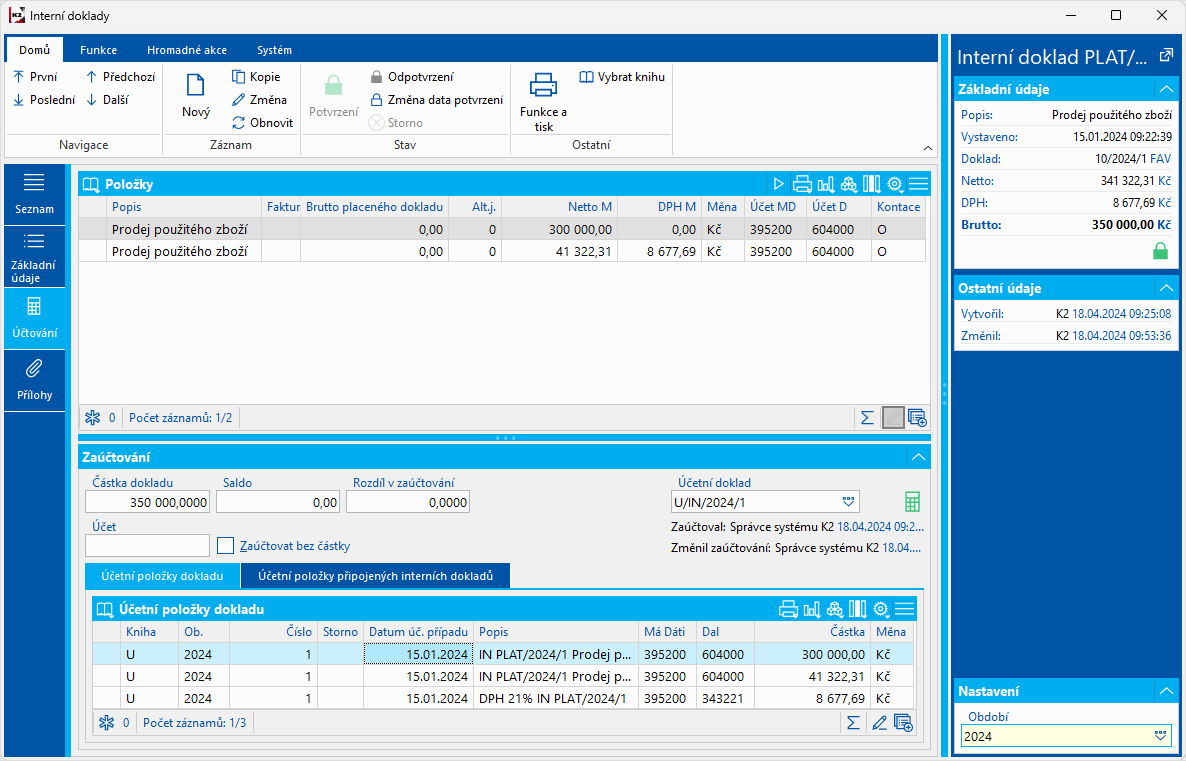Click Vybrat knihu button

coord(622,77)
